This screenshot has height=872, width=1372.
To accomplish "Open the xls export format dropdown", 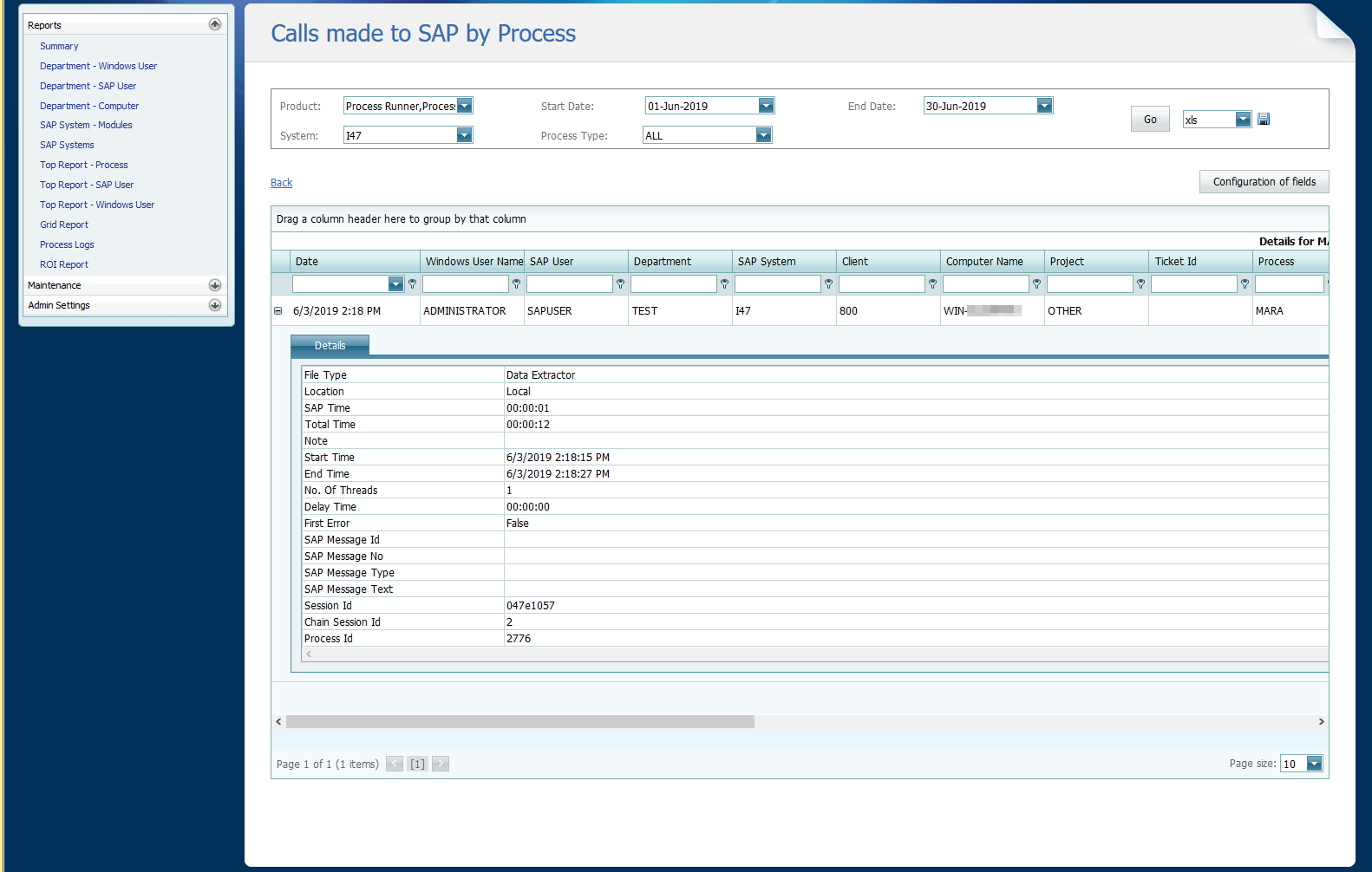I will (1244, 120).
